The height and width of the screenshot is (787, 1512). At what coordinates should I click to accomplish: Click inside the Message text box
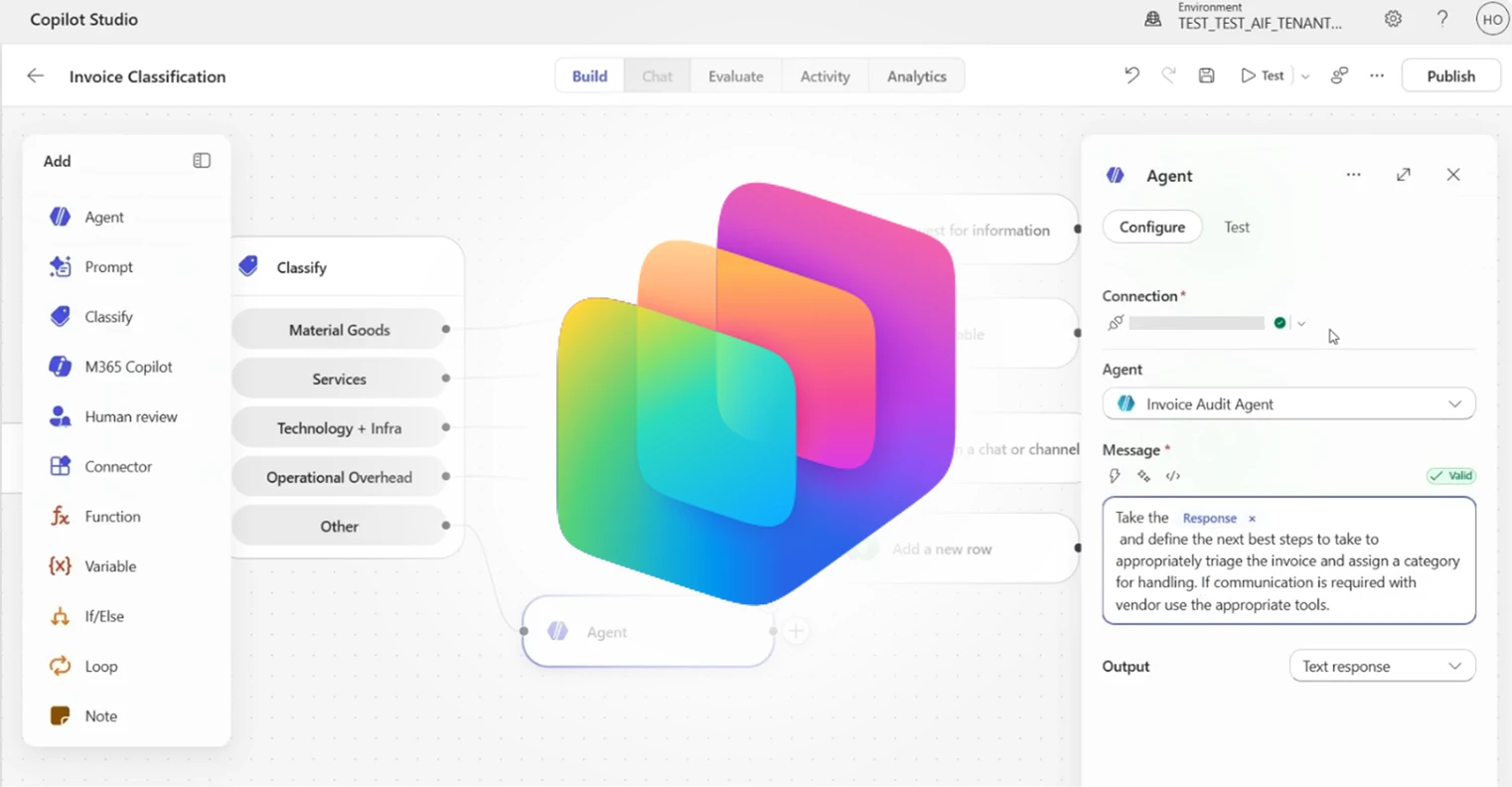pos(1288,560)
